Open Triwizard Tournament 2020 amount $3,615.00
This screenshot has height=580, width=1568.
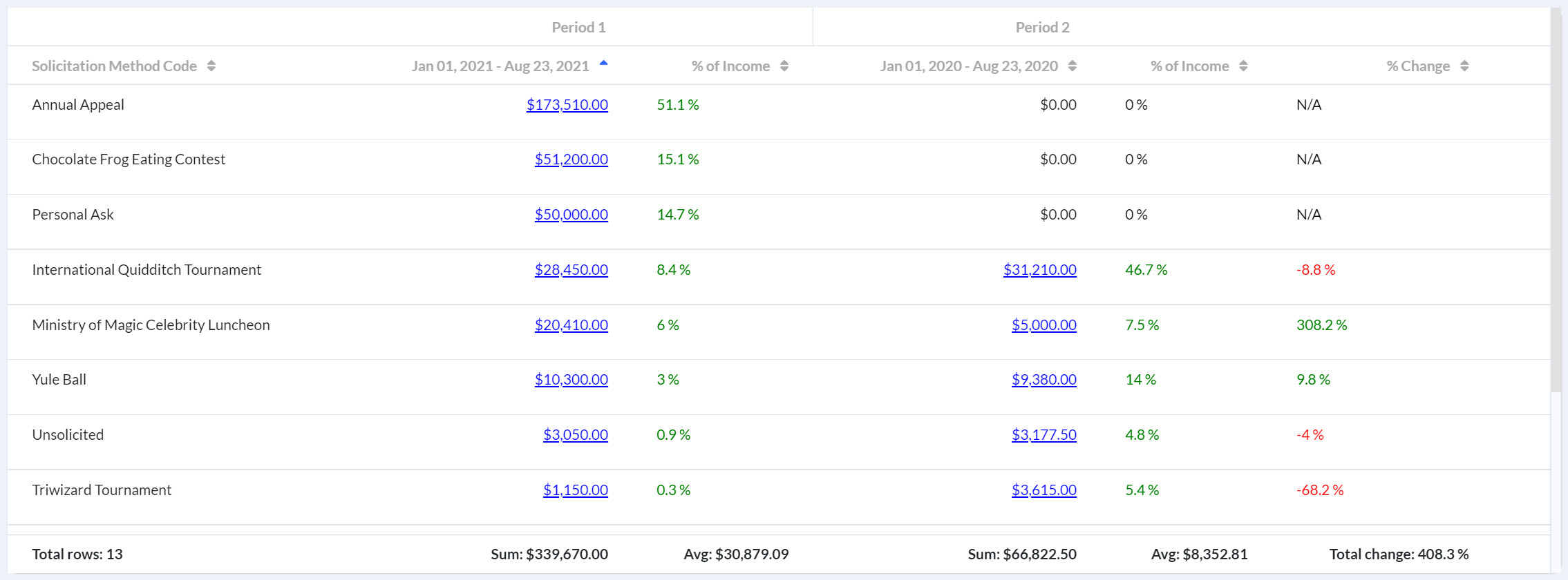tap(1043, 490)
